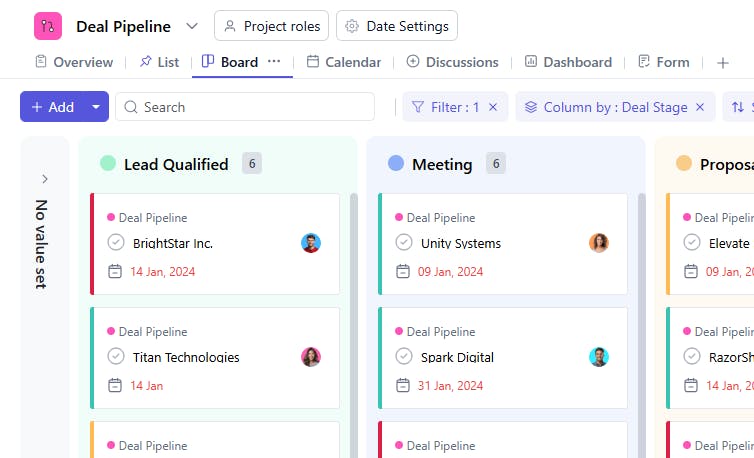The width and height of the screenshot is (754, 458).
Task: Toggle completion check for Unity Systems
Action: click(x=404, y=243)
